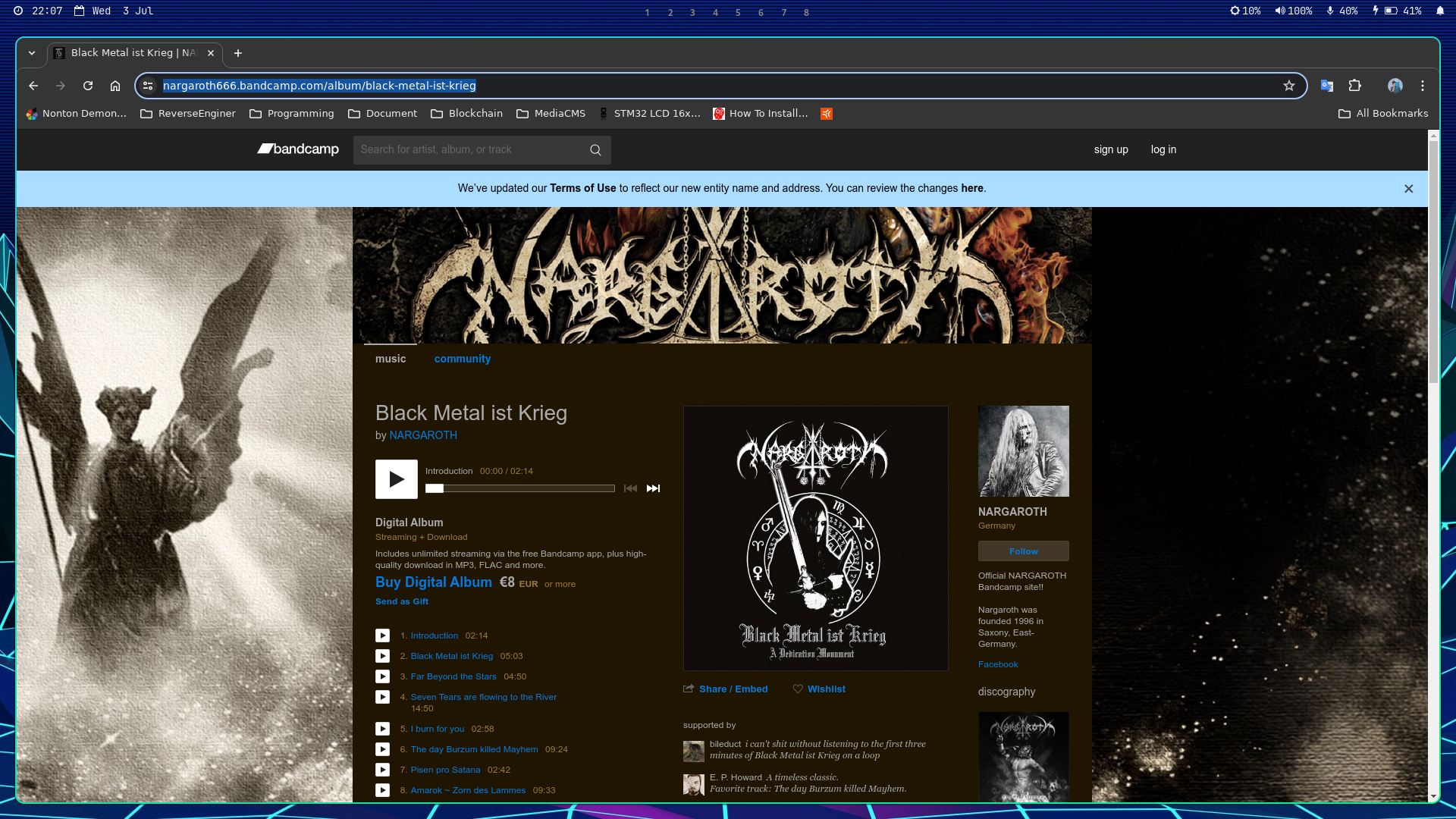The width and height of the screenshot is (1456, 819).
Task: Dismiss the Terms of Use banner
Action: pos(1408,189)
